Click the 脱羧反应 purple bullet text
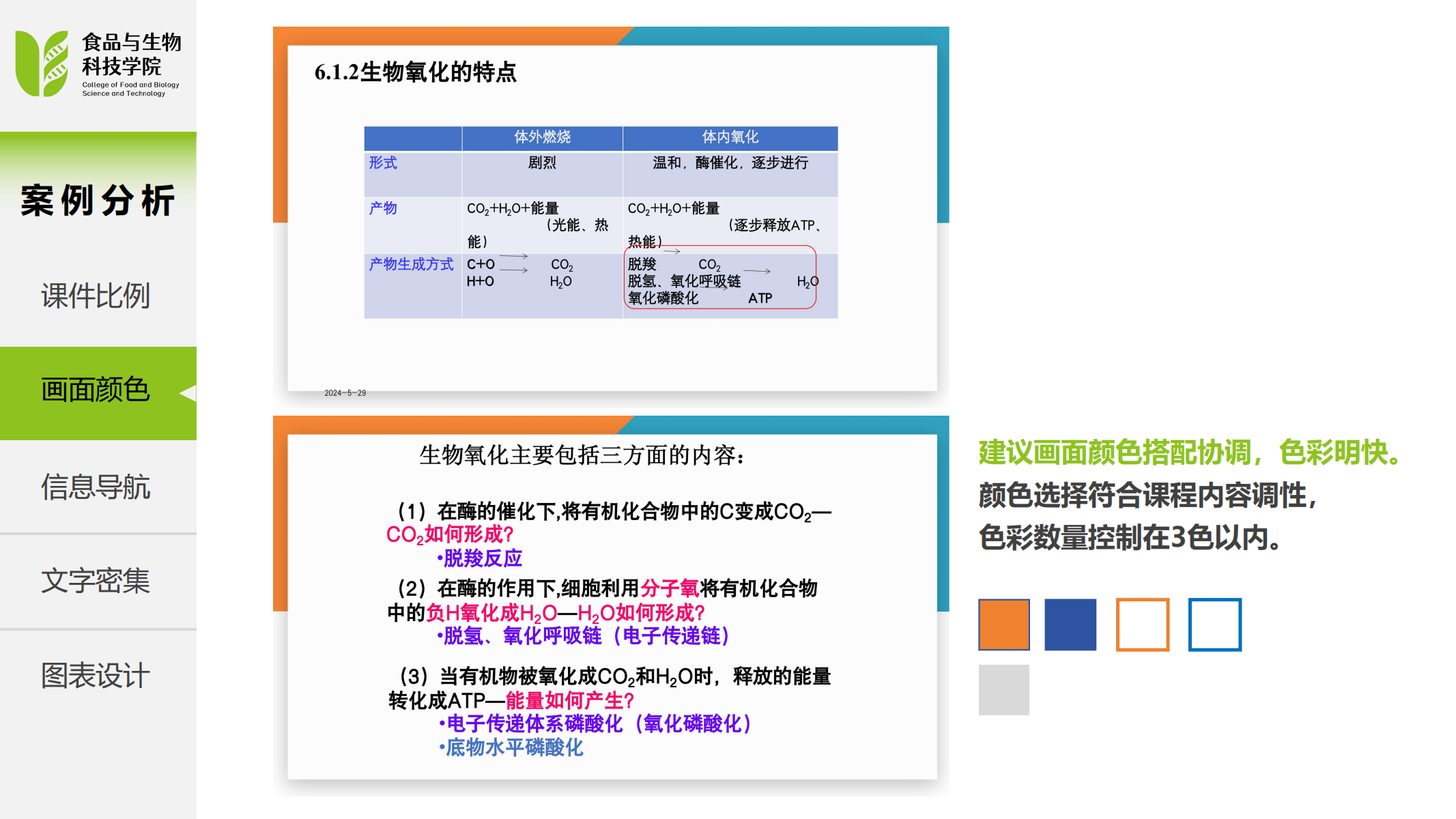1456x819 pixels. tap(482, 558)
